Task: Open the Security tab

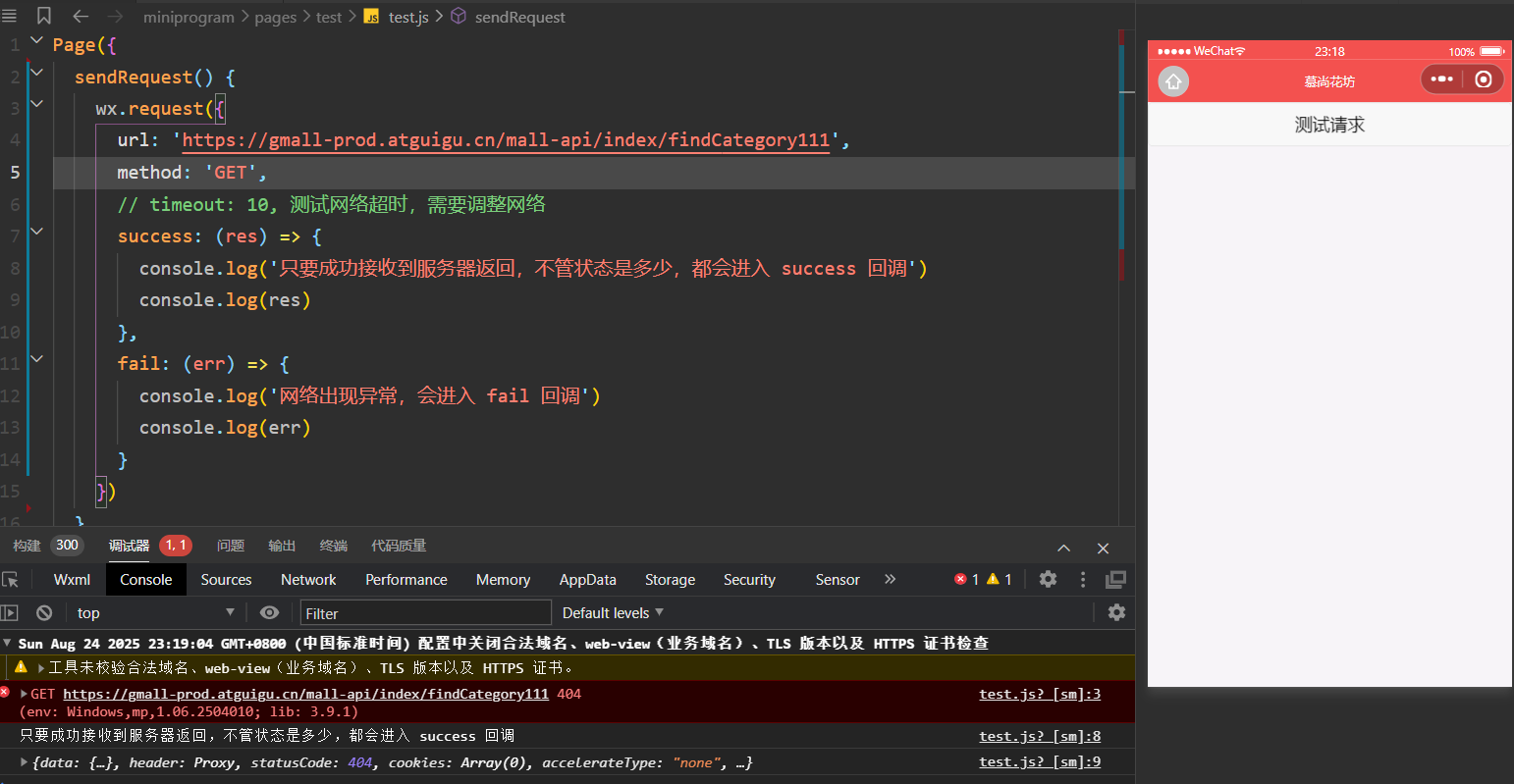Action: (x=749, y=580)
